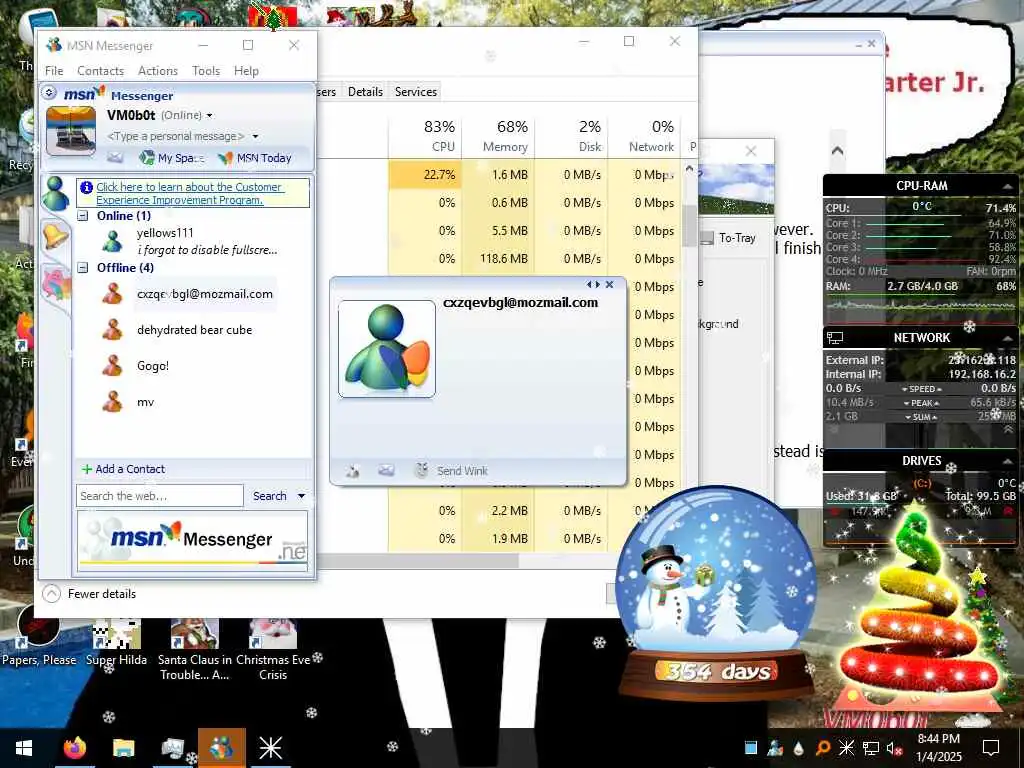Open the Tools menu
This screenshot has height=768, width=1024.
click(206, 71)
